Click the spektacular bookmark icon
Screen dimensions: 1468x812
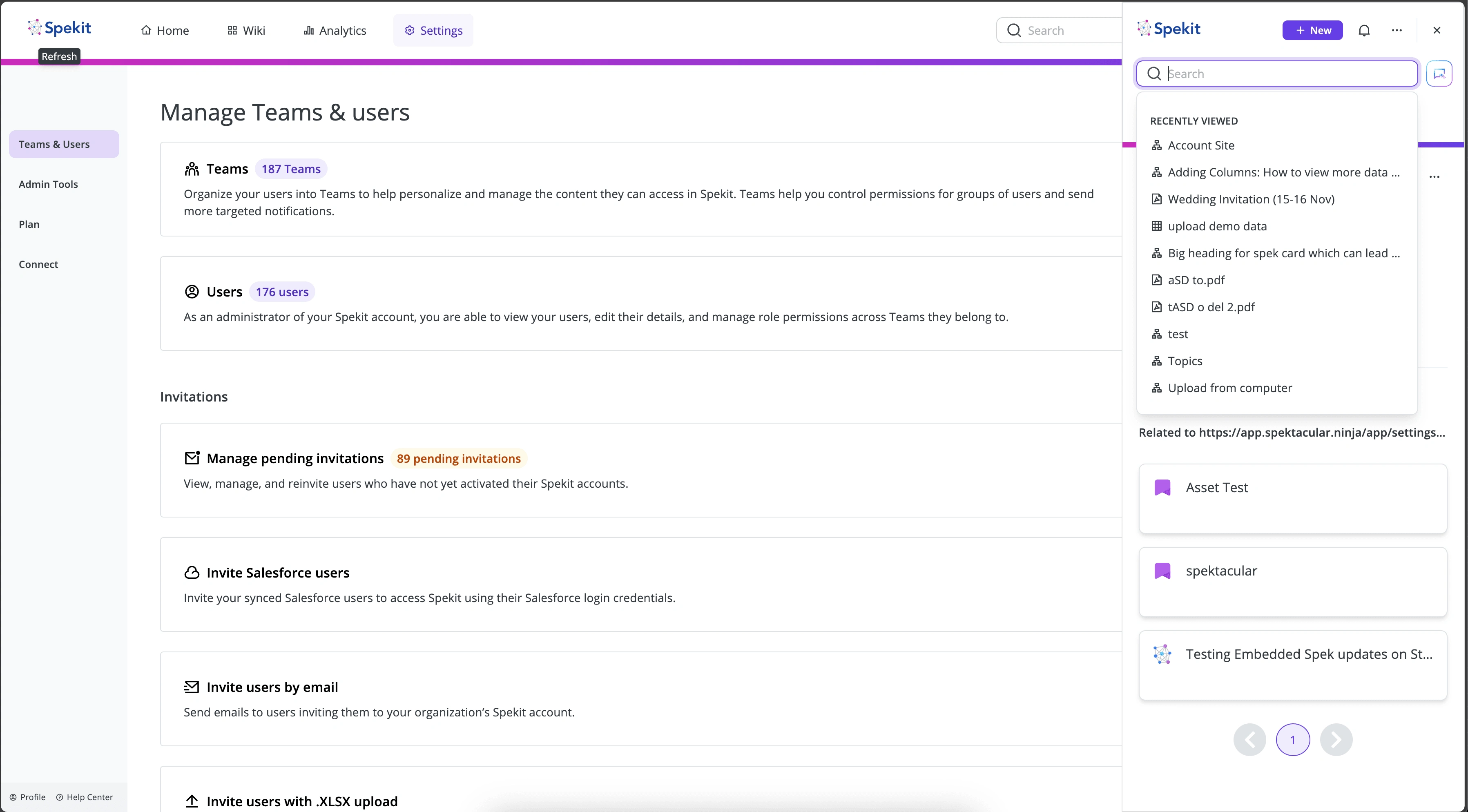tap(1162, 570)
